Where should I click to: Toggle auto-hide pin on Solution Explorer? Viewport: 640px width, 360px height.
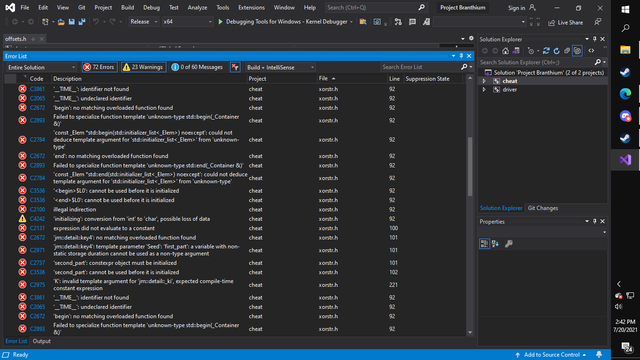click(595, 39)
